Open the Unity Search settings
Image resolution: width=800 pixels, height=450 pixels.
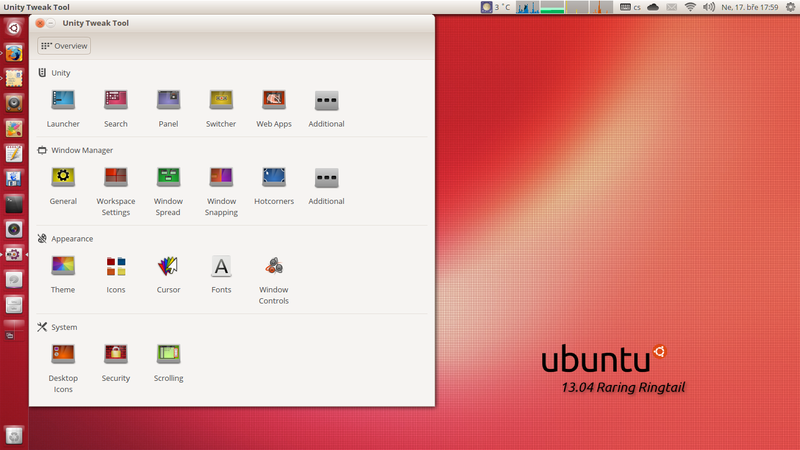(x=116, y=108)
